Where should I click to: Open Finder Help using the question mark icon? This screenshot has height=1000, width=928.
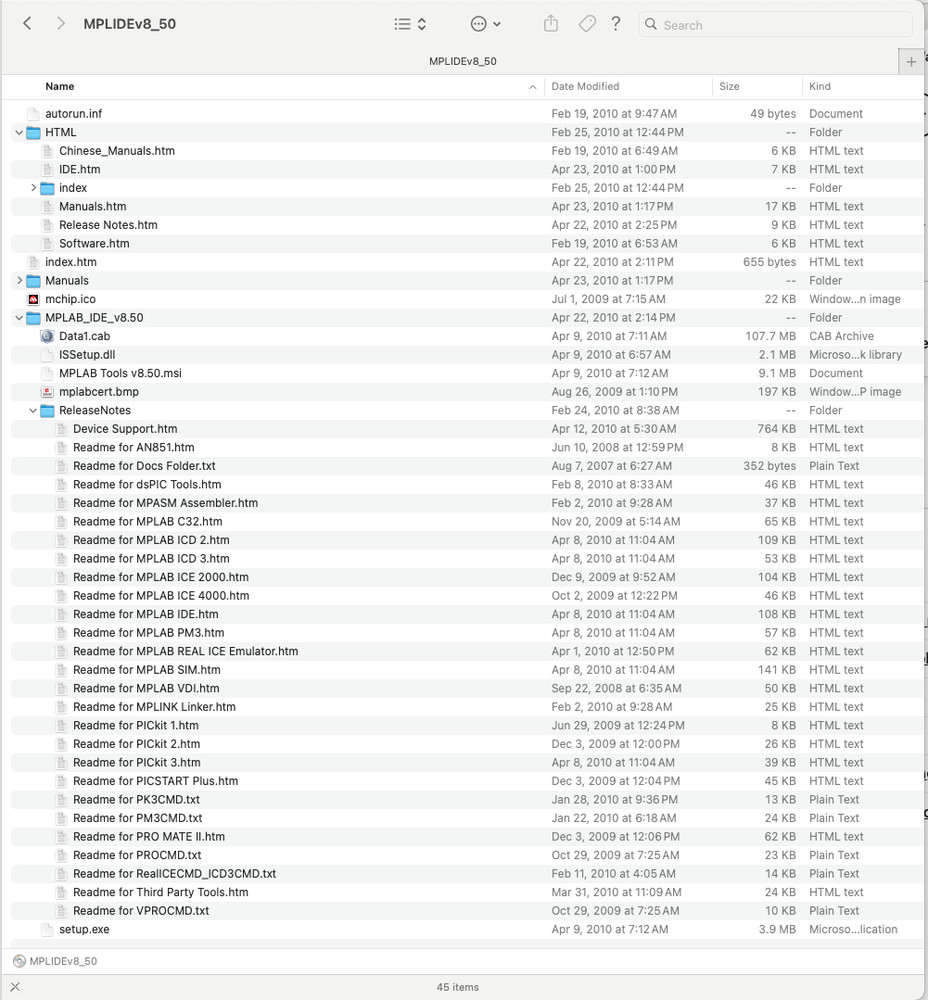click(x=616, y=24)
